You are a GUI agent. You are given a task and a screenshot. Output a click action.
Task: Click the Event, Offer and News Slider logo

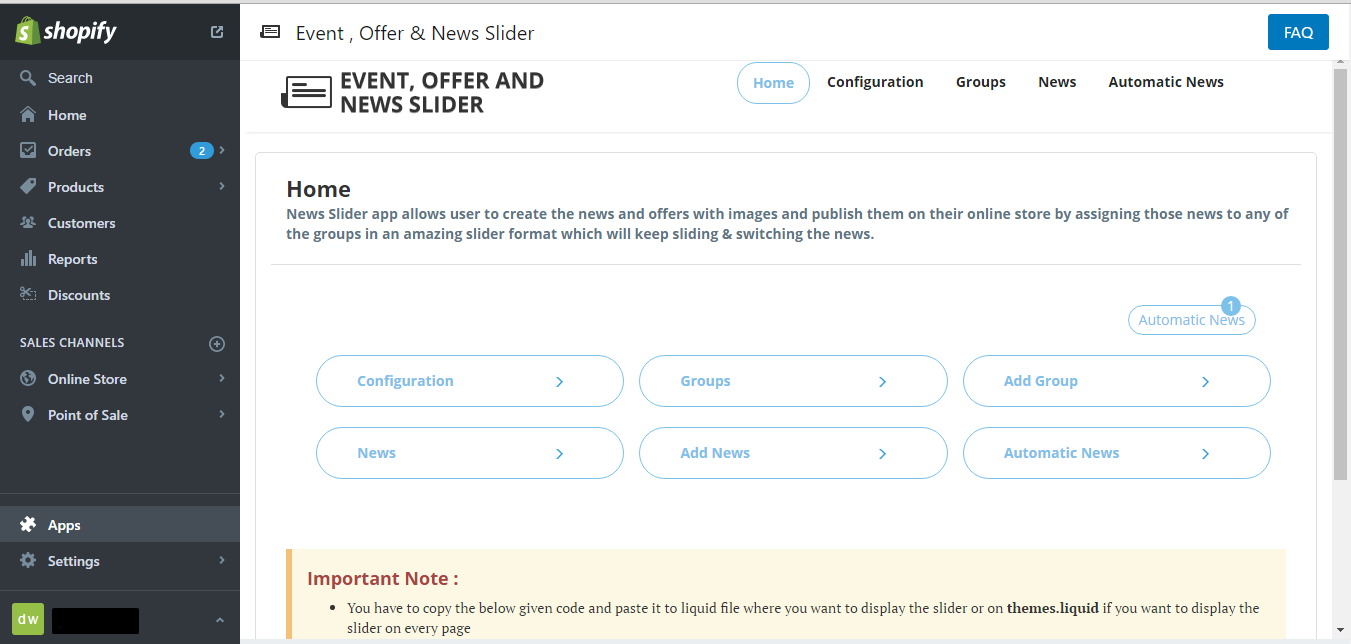pyautogui.click(x=413, y=93)
